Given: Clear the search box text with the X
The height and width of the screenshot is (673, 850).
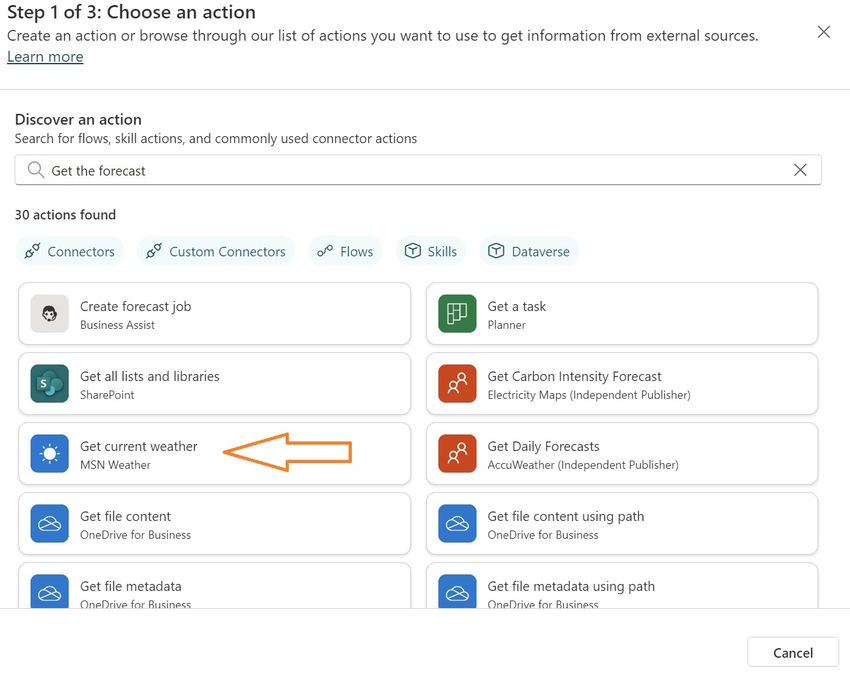Looking at the screenshot, I should (x=800, y=170).
